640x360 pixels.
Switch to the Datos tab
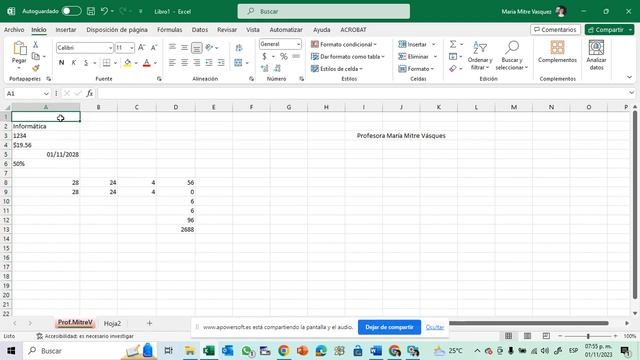point(200,30)
